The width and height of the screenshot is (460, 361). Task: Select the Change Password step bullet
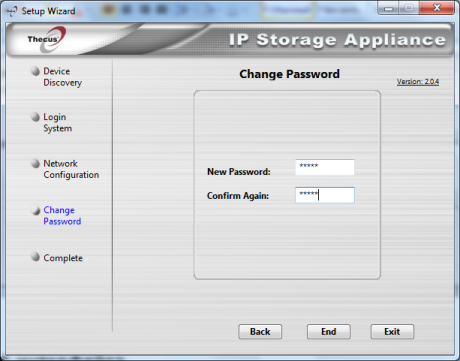(35, 210)
